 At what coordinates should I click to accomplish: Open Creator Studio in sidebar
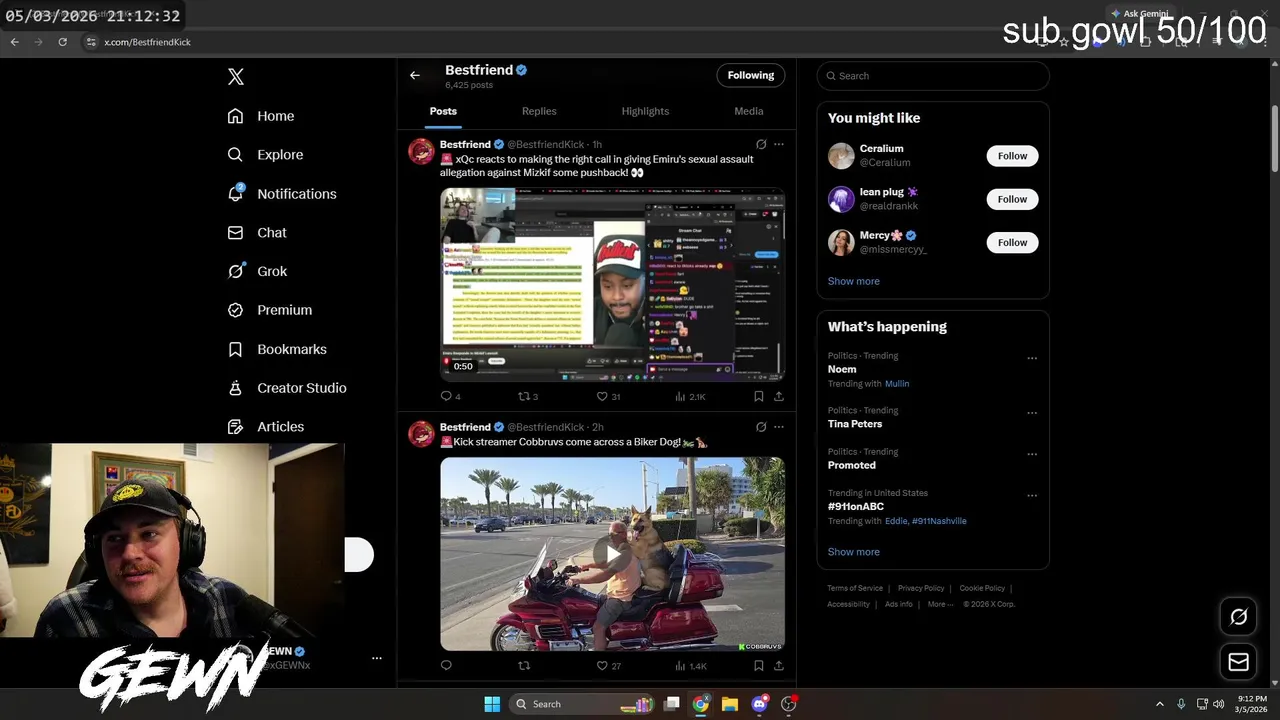[287, 388]
